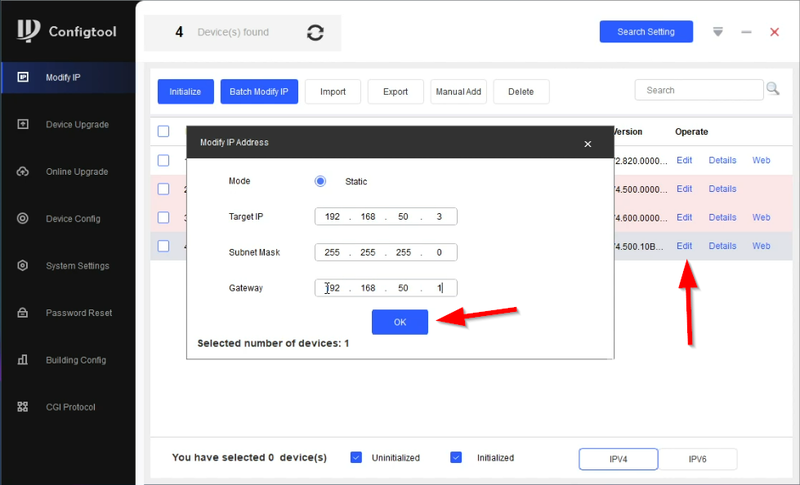Click the refresh devices icon

tap(315, 33)
